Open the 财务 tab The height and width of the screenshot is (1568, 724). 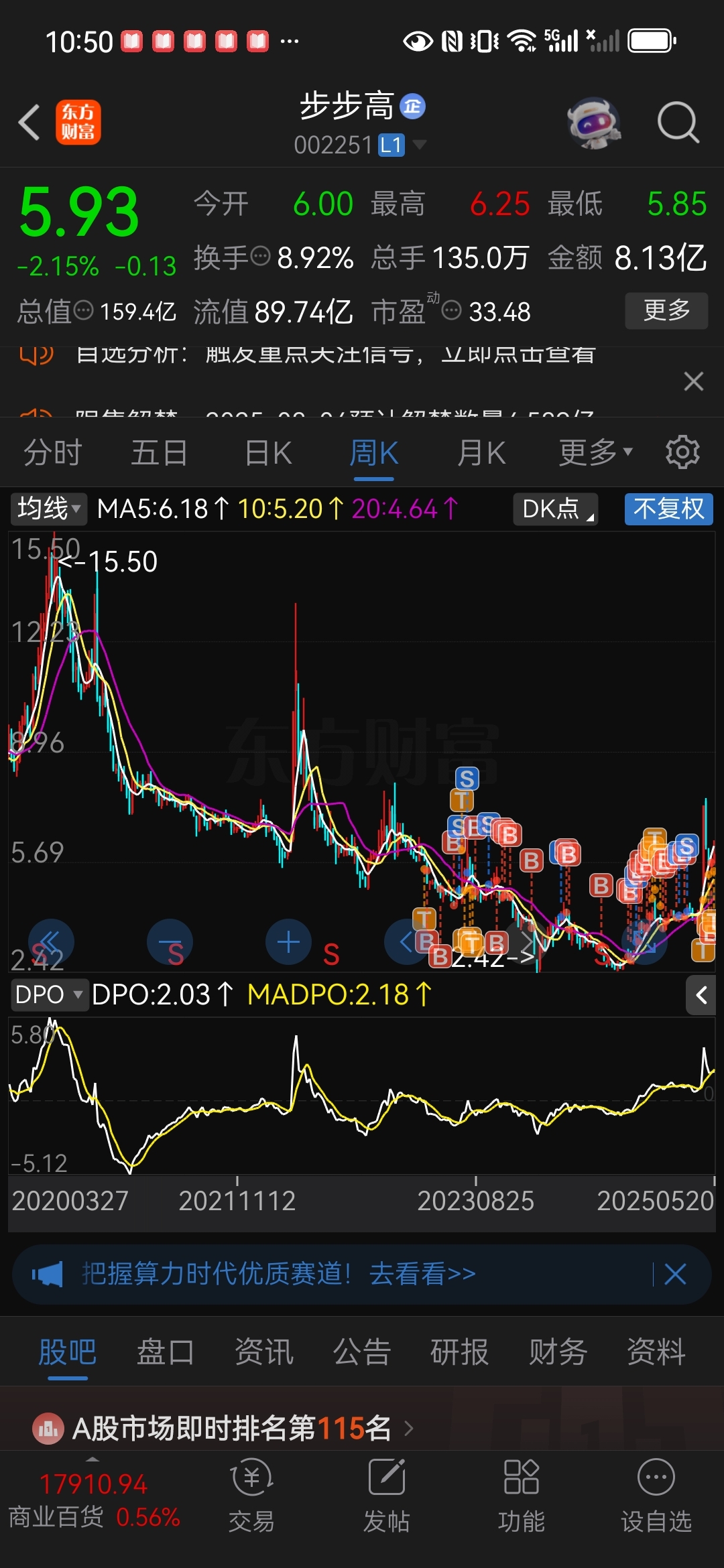pyautogui.click(x=558, y=1352)
